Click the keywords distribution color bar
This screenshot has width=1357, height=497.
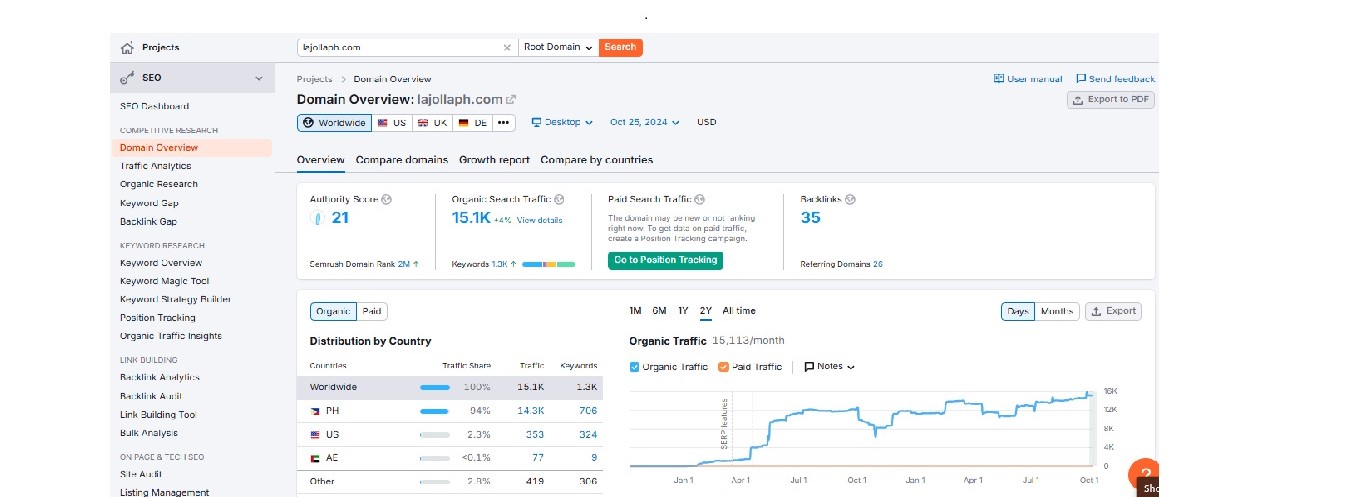coord(548,264)
